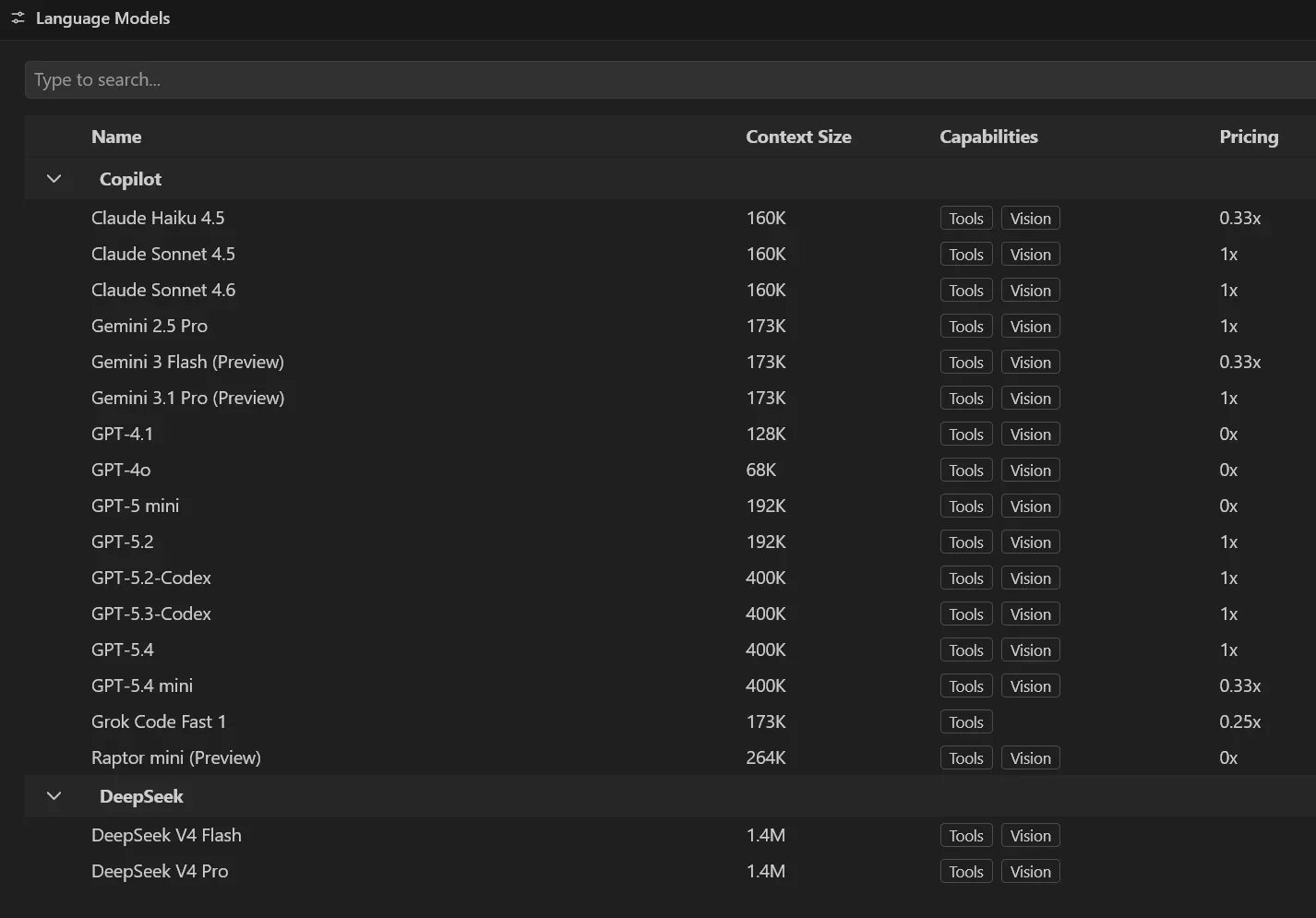Viewport: 1316px width, 918px height.
Task: Select the GPT-5.3-Codex model name
Action: pos(151,614)
